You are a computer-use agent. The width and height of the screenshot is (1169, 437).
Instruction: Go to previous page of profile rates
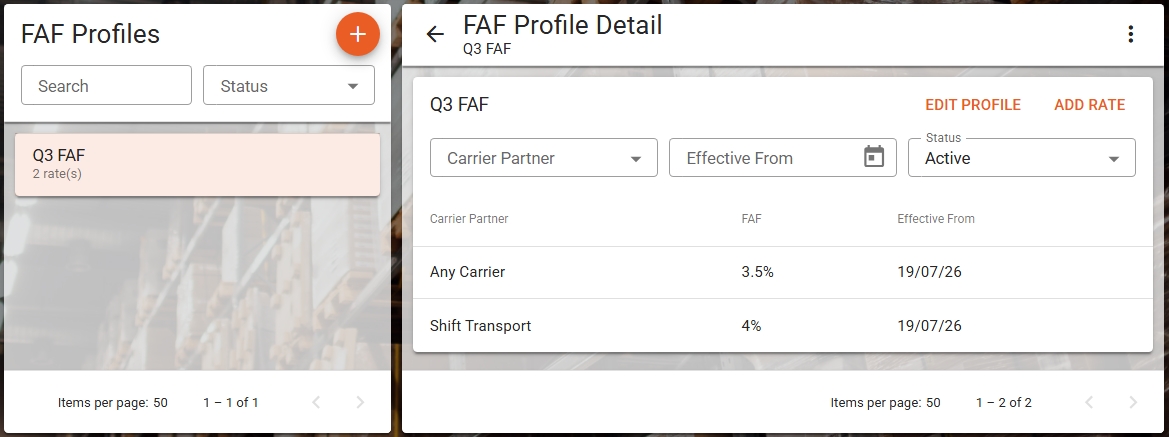(x=1089, y=403)
